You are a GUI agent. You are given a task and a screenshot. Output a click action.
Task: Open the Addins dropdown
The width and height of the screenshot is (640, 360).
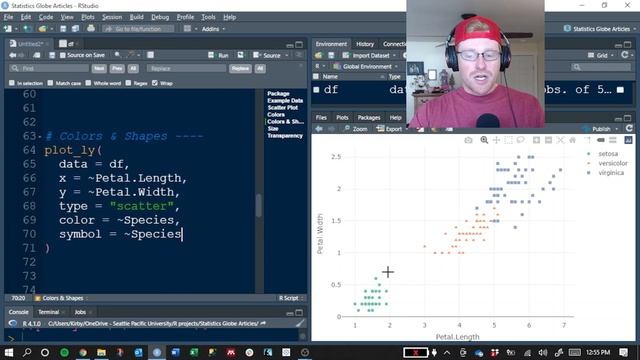point(213,29)
